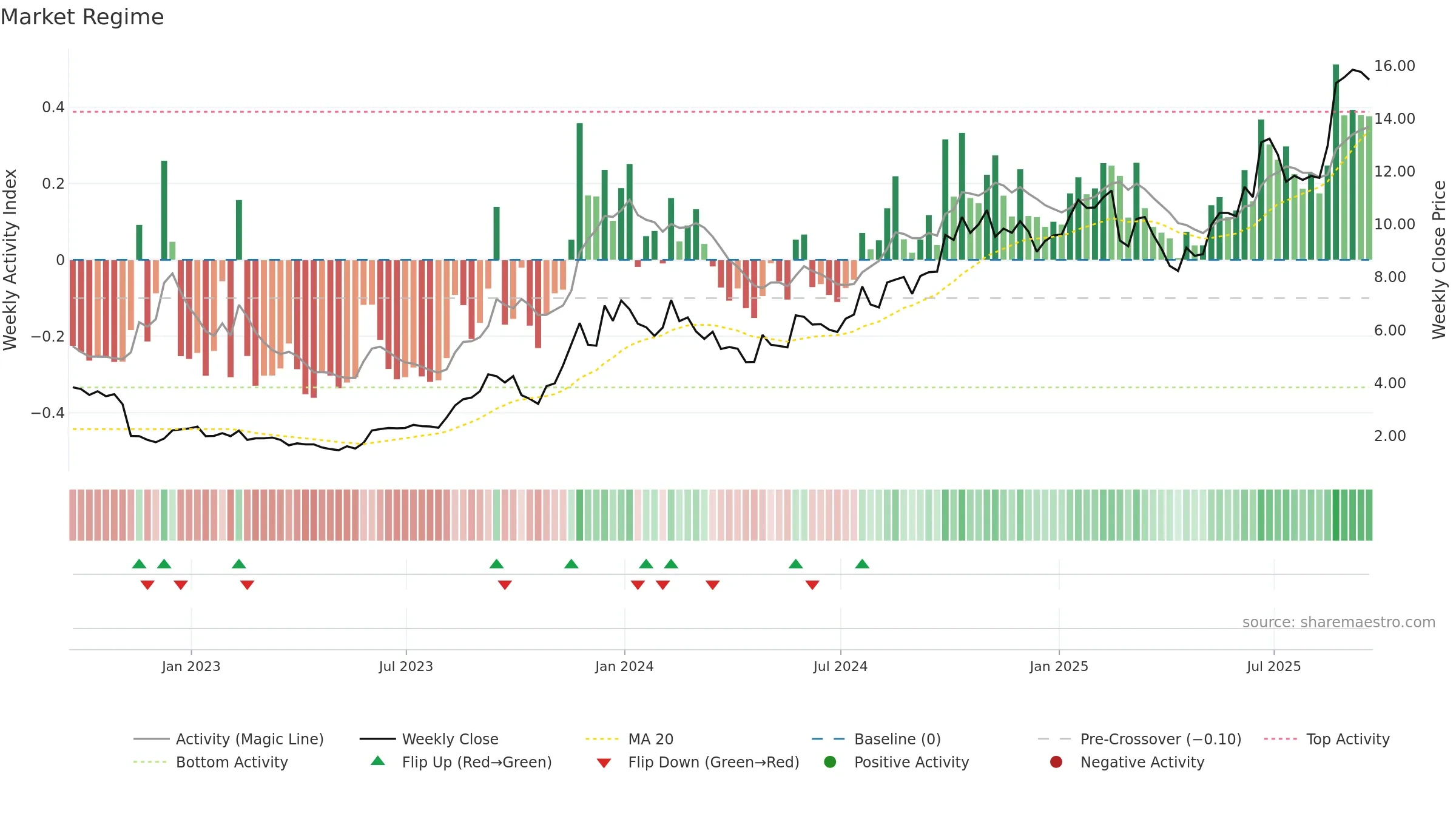Toggle the Flip Down (Green→Red) legend entry

point(698,762)
